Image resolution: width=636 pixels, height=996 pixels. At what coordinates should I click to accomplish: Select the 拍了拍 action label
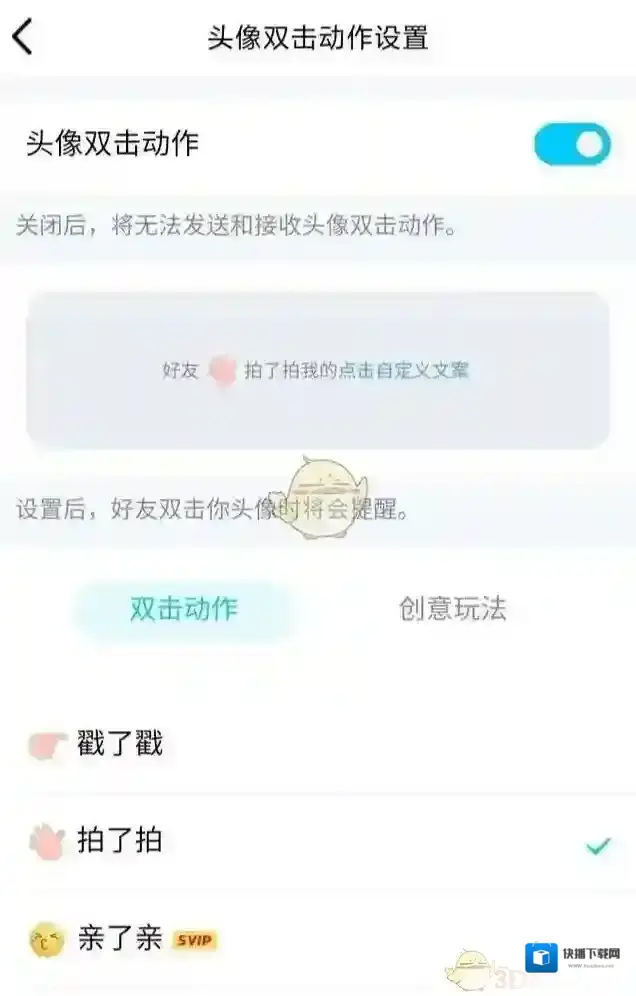[x=120, y=840]
